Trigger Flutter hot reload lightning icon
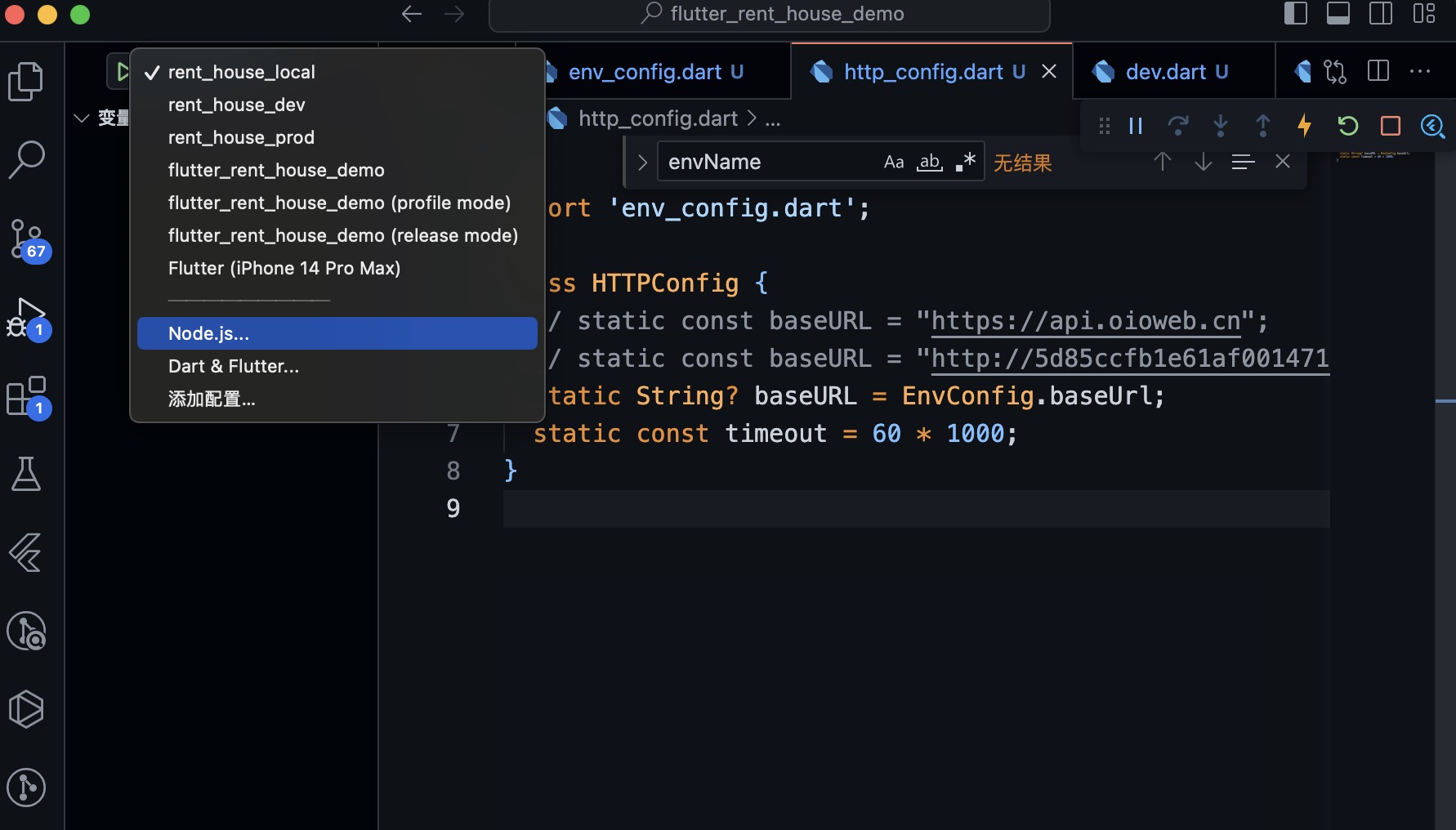The image size is (1456, 830). (x=1305, y=126)
